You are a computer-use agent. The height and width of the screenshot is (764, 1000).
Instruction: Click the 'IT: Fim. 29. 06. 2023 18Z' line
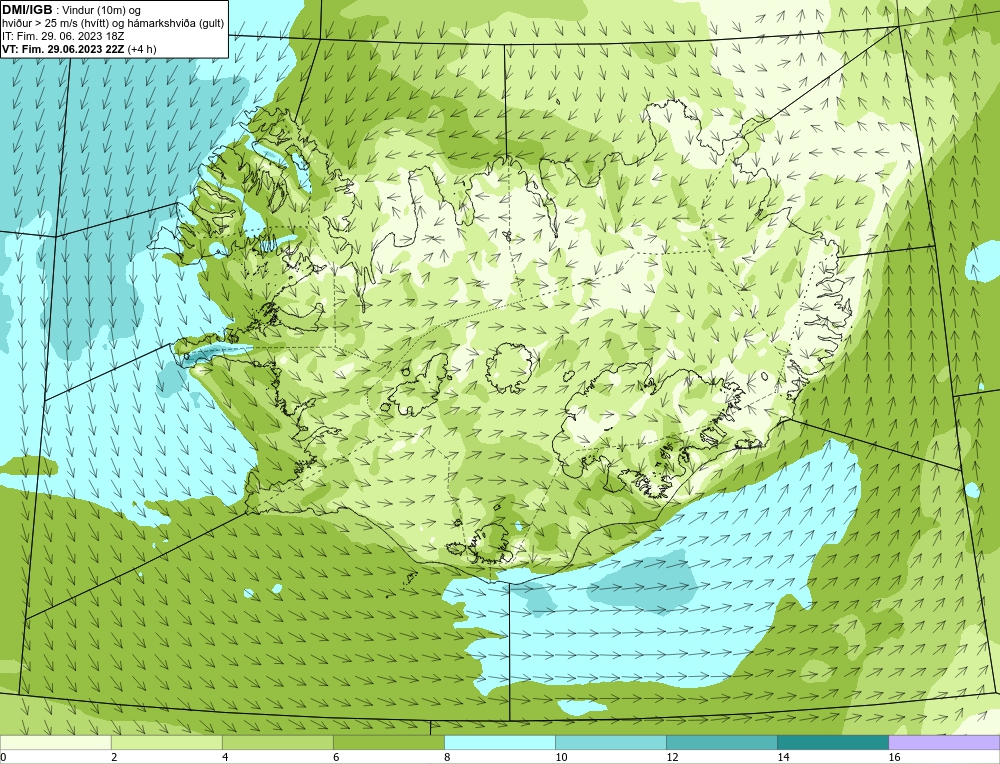(x=63, y=36)
